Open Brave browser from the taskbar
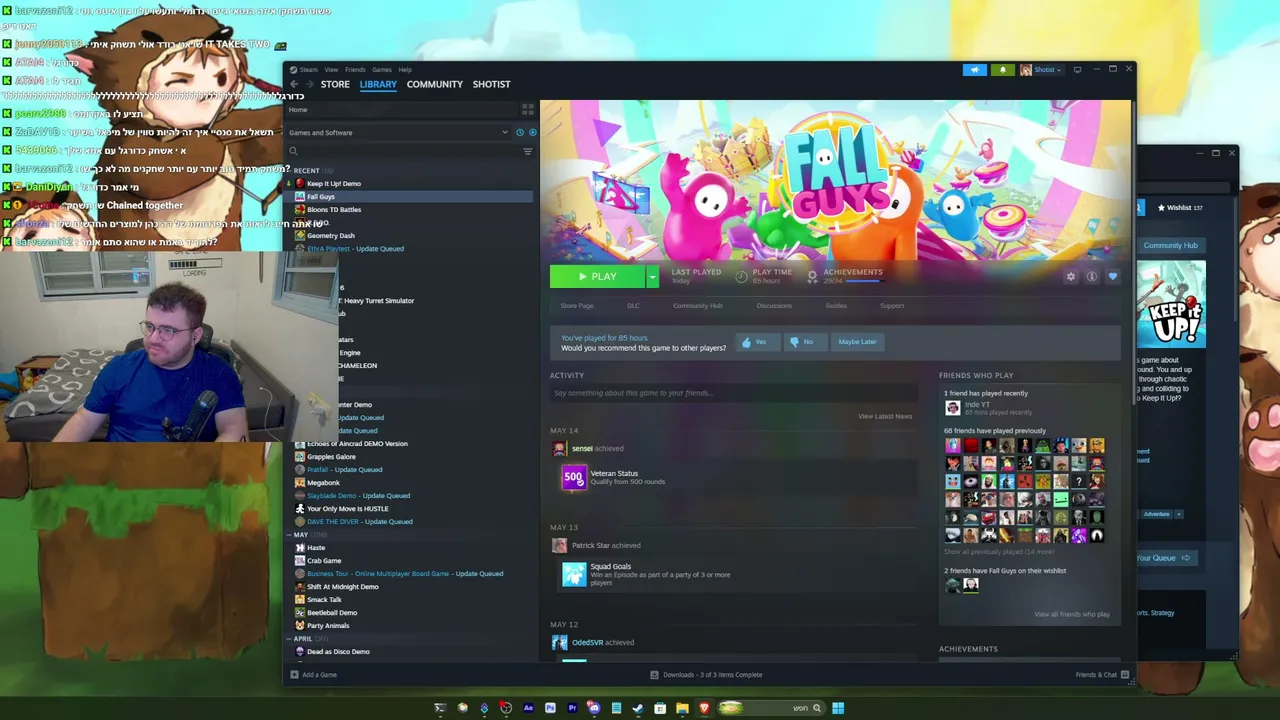This screenshot has width=1280, height=720. point(704,708)
